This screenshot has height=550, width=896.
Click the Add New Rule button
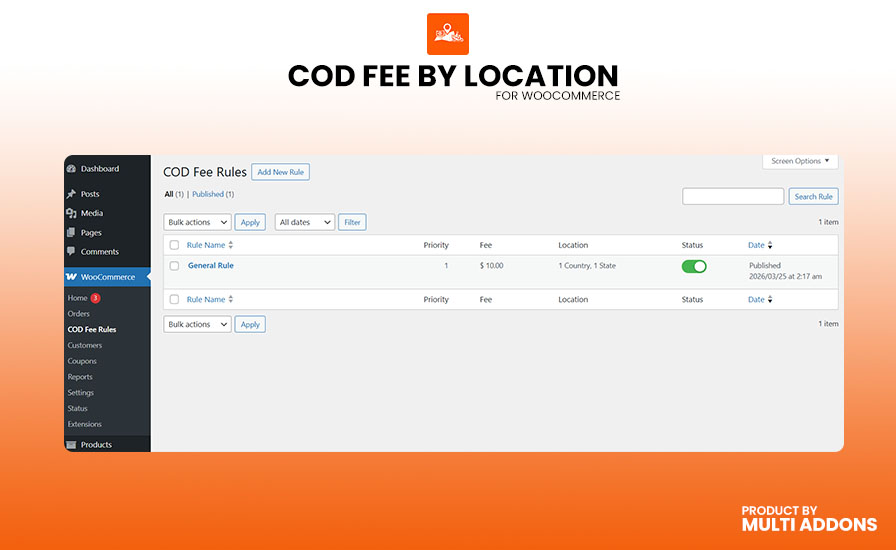pos(281,172)
